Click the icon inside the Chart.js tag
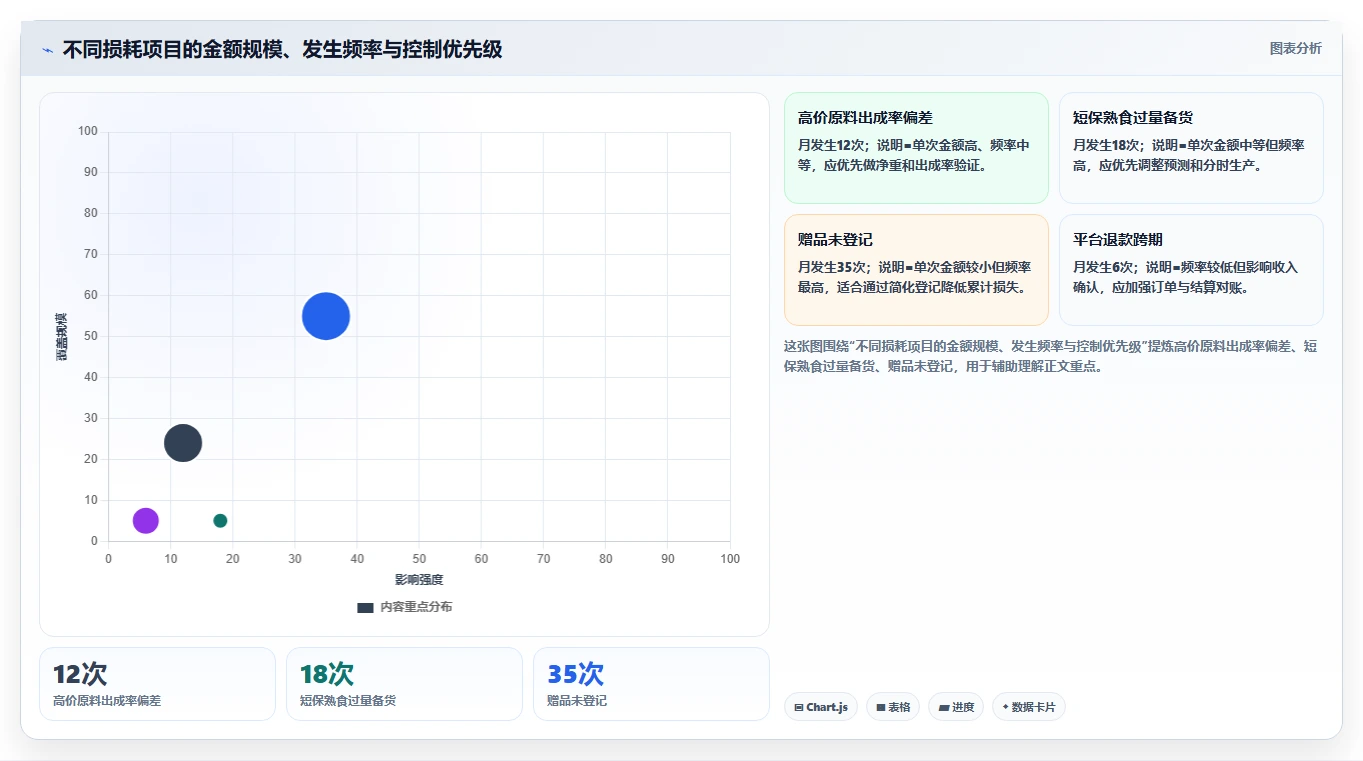 [799, 707]
